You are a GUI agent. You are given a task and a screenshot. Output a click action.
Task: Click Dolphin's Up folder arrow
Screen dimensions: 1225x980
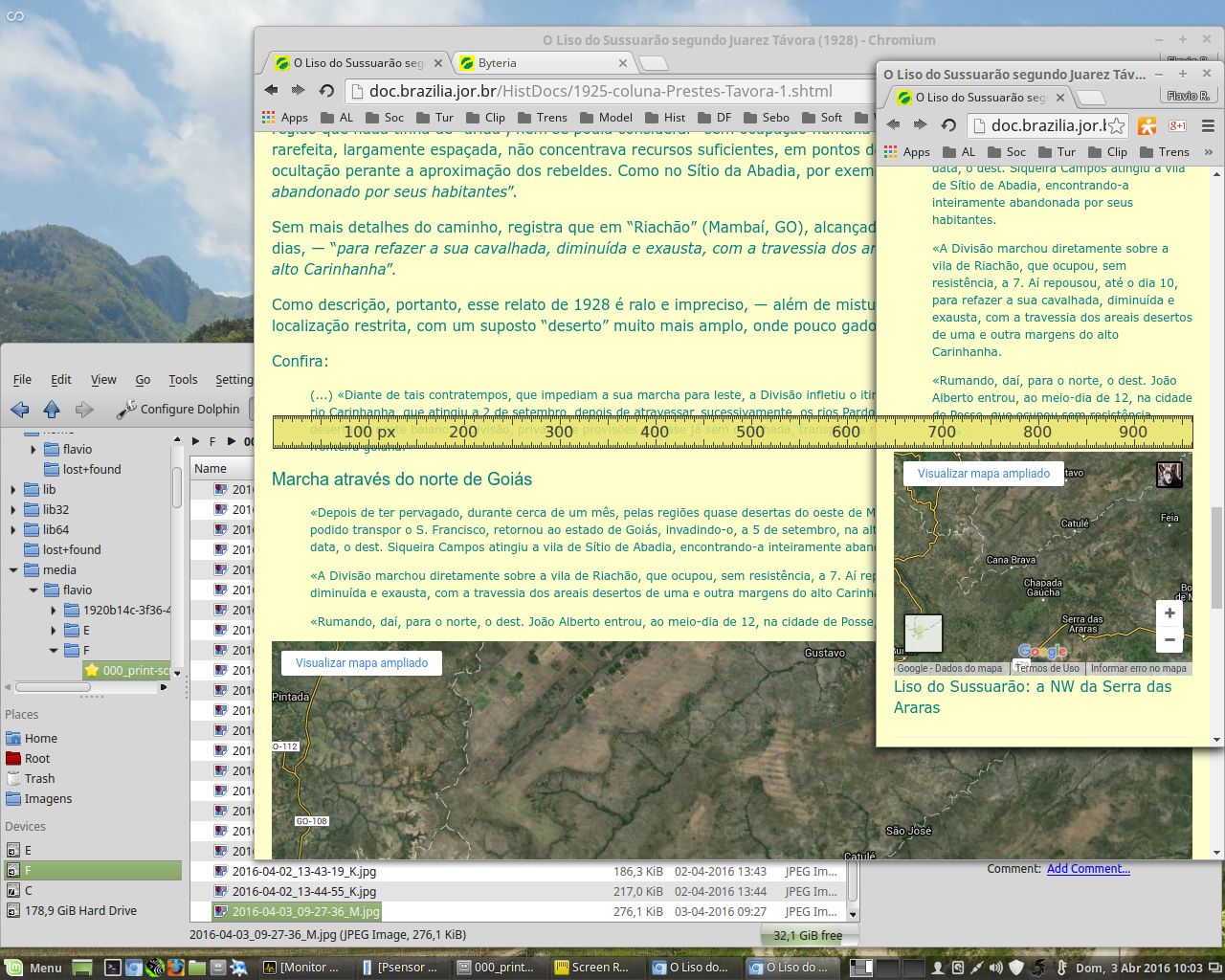(x=52, y=410)
